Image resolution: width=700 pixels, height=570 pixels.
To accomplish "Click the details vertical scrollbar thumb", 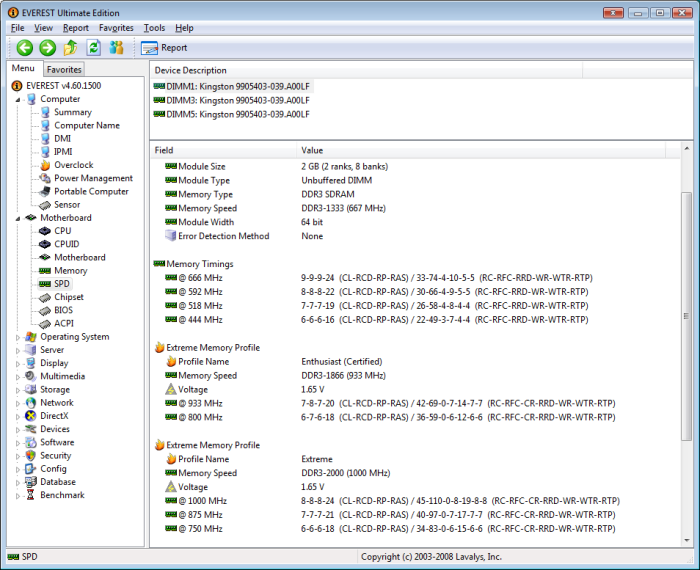I will click(x=687, y=316).
